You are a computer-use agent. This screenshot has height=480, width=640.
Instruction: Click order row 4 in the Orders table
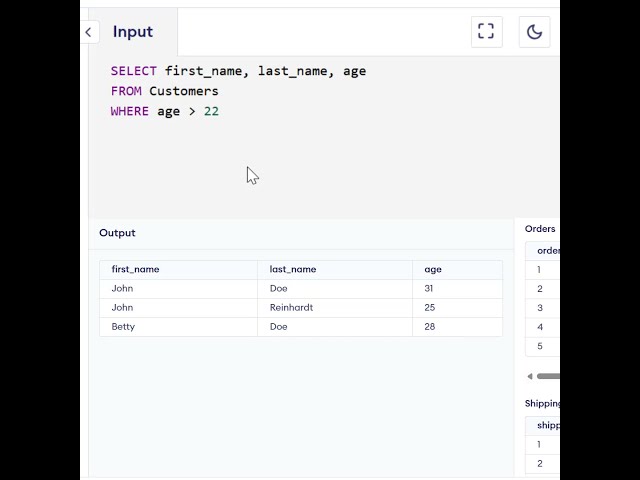coord(542,327)
